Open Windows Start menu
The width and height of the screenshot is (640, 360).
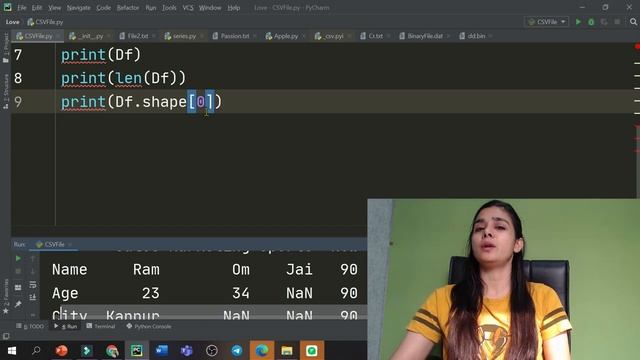(11, 351)
